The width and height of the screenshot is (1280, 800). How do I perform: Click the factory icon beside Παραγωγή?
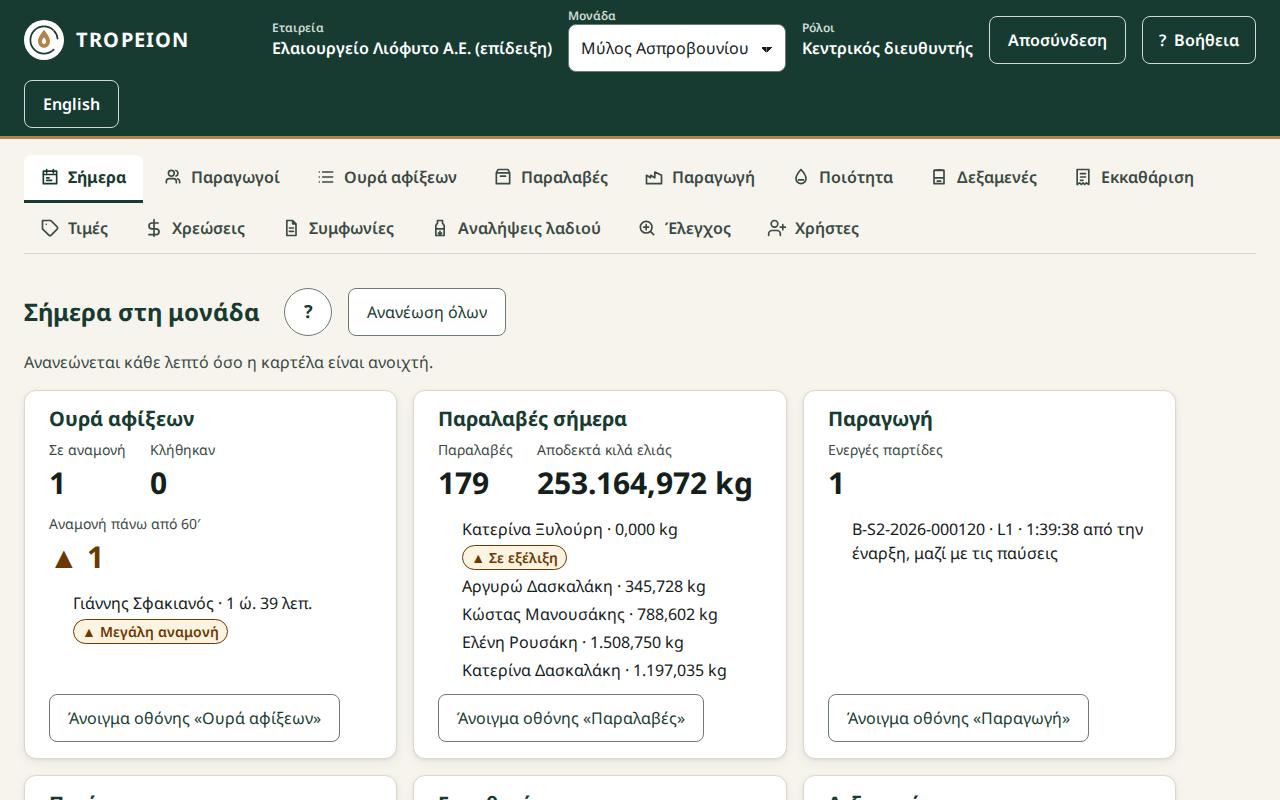pos(654,177)
